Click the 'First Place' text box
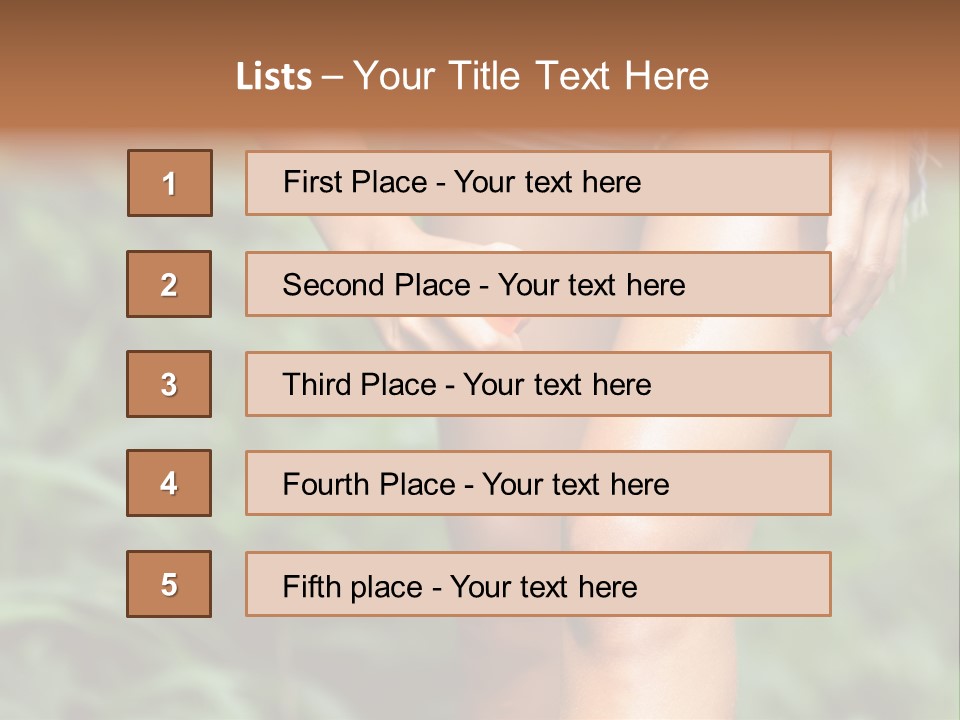Image resolution: width=960 pixels, height=720 pixels. point(538,183)
